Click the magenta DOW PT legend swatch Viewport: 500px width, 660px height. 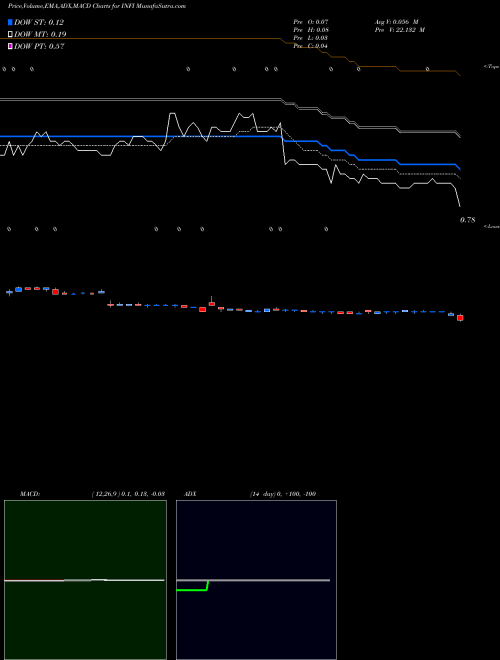[10, 46]
